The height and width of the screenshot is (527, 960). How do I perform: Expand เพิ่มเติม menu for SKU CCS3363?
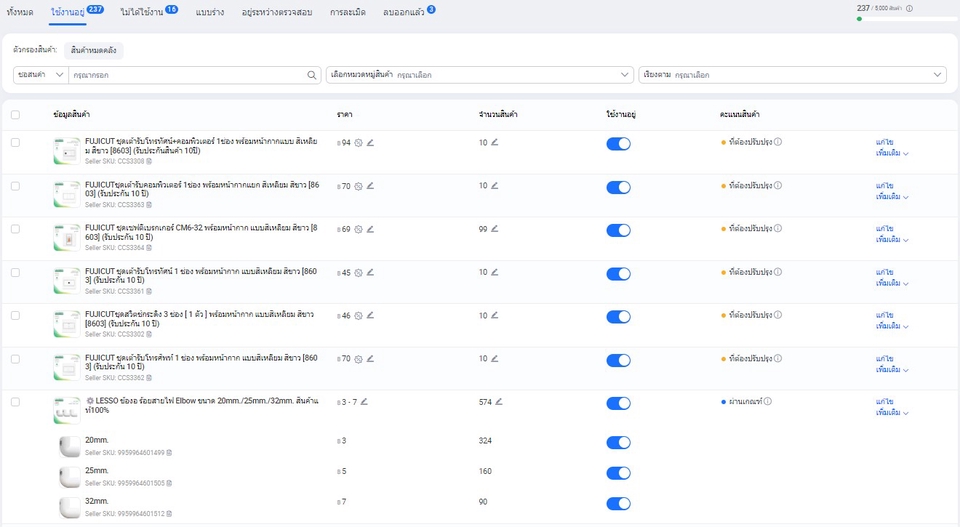pos(892,196)
